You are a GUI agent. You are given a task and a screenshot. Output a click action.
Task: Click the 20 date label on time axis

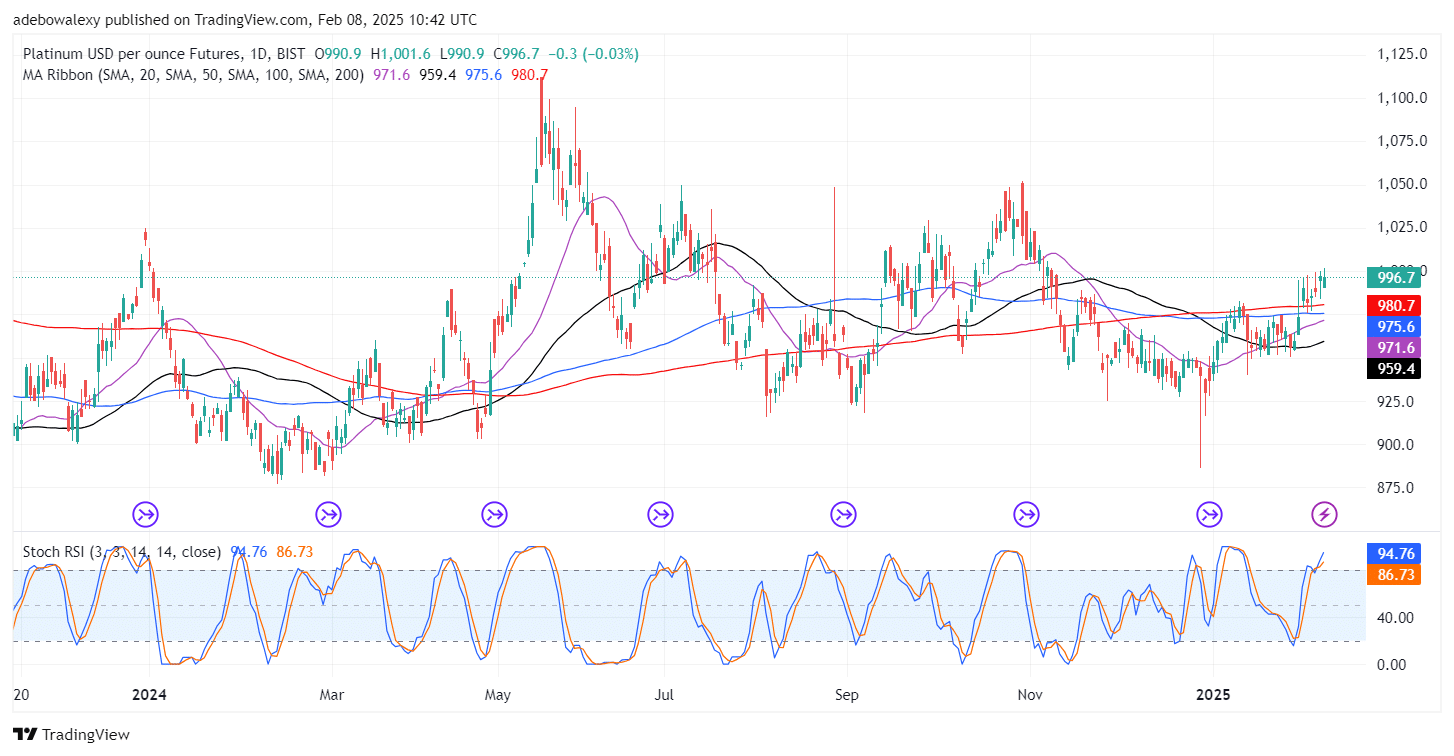pyautogui.click(x=21, y=693)
